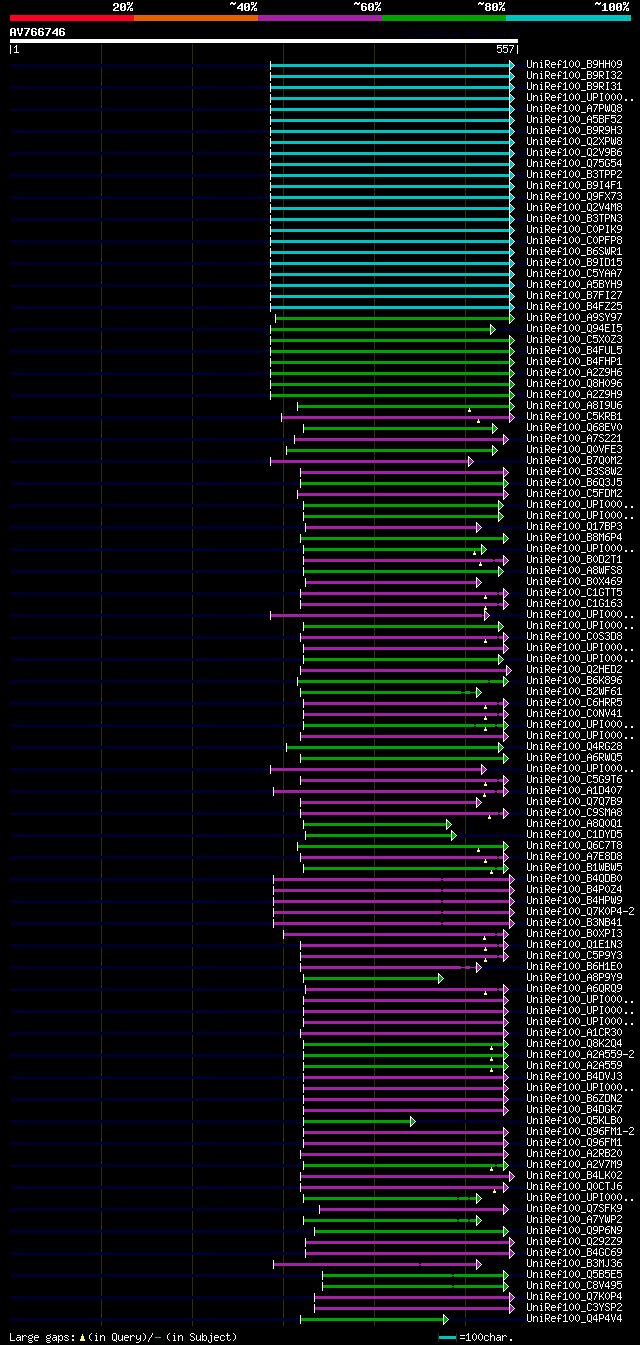Select the UniRef100_B2WF61 label

click(x=576, y=692)
